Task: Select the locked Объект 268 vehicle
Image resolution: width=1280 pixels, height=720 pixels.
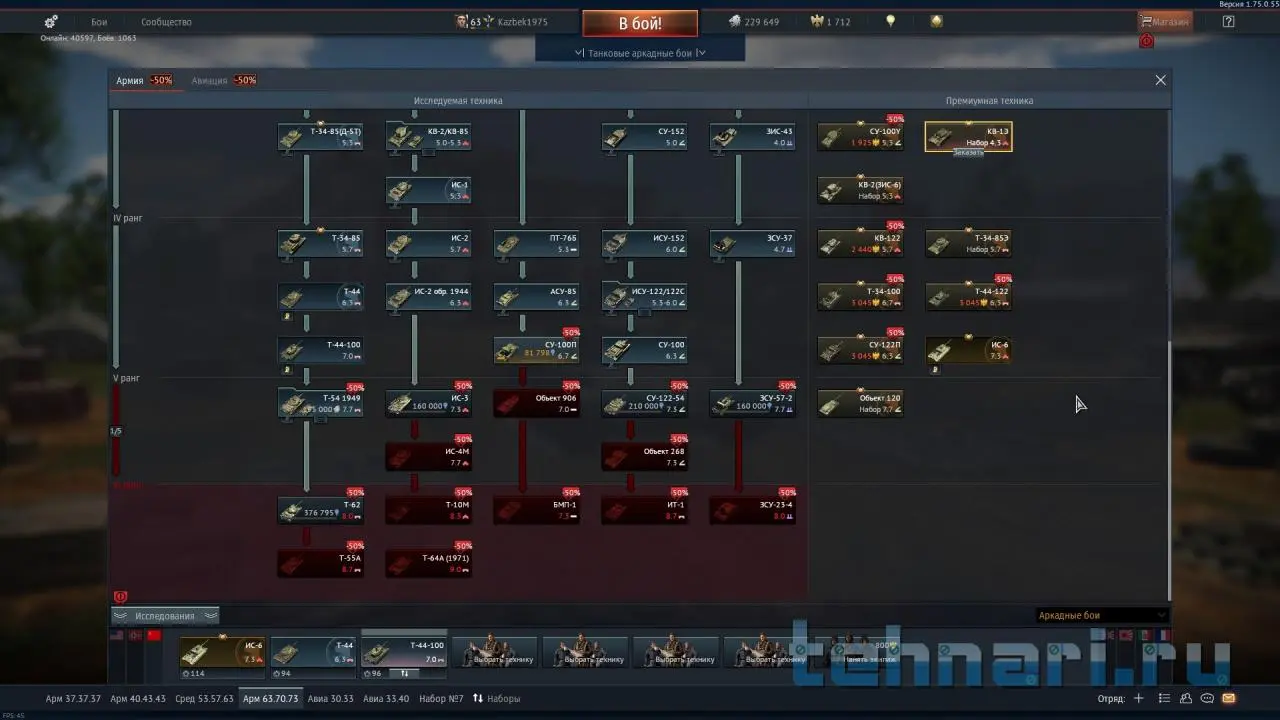Action: 644,457
